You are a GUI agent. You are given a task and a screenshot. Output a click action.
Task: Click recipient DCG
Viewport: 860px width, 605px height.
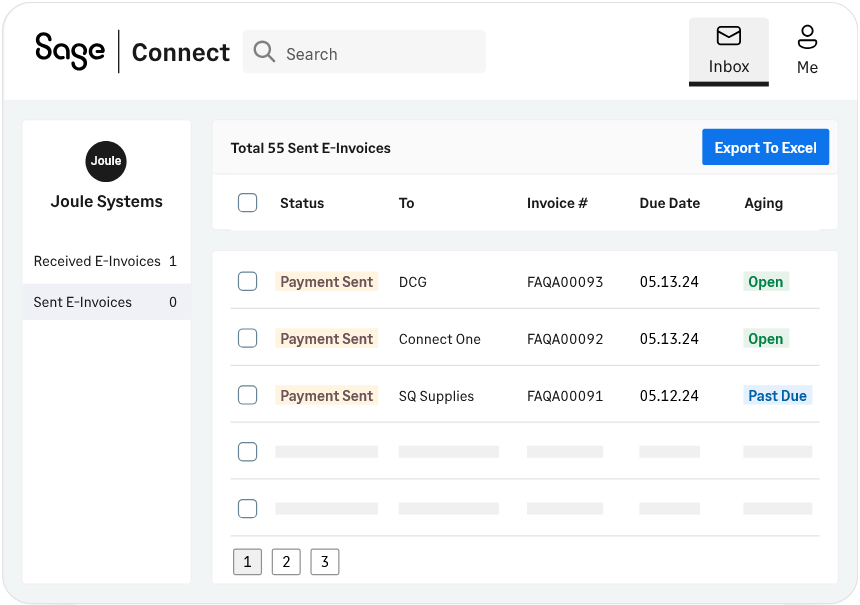pos(412,282)
